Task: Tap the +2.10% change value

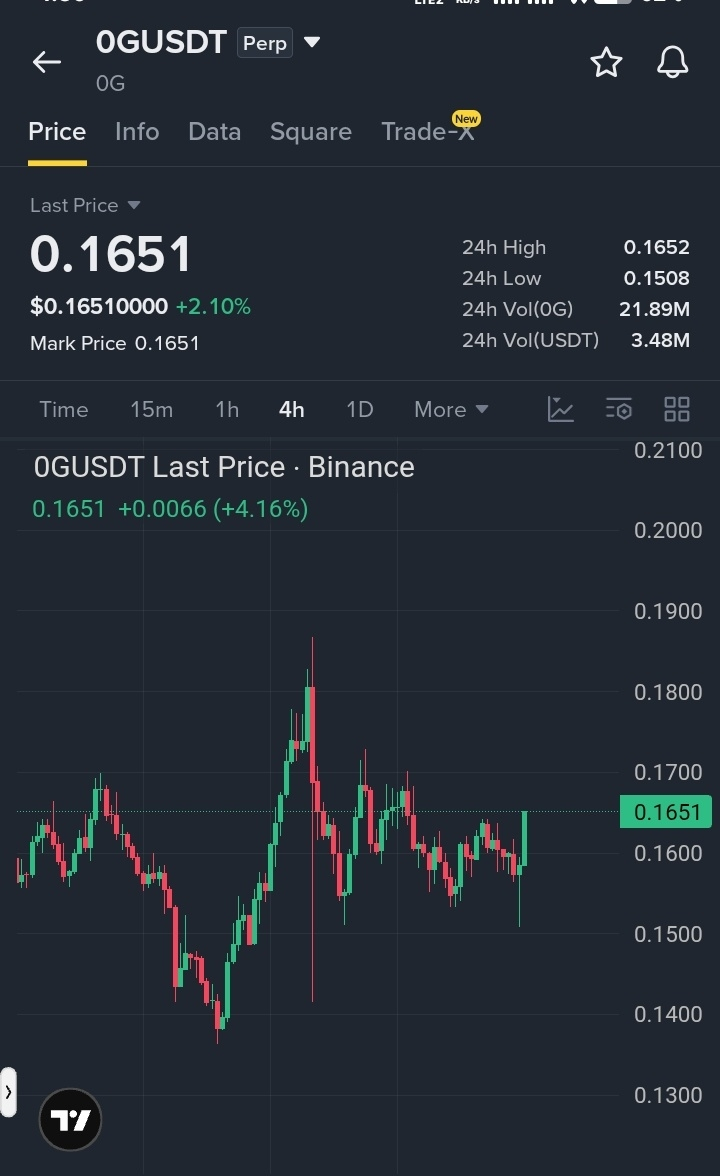Action: pos(213,306)
